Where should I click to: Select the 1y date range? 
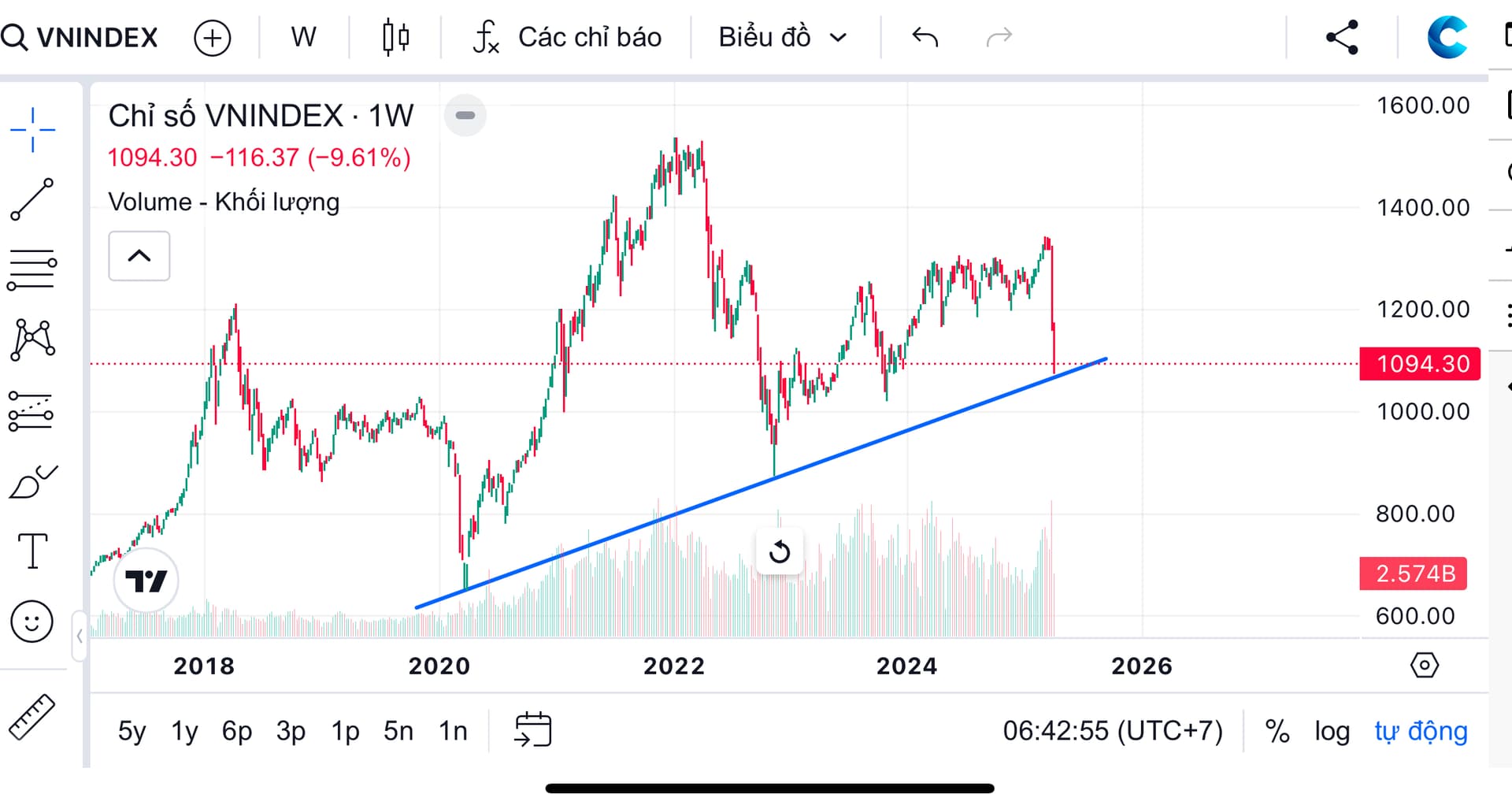pyautogui.click(x=184, y=731)
